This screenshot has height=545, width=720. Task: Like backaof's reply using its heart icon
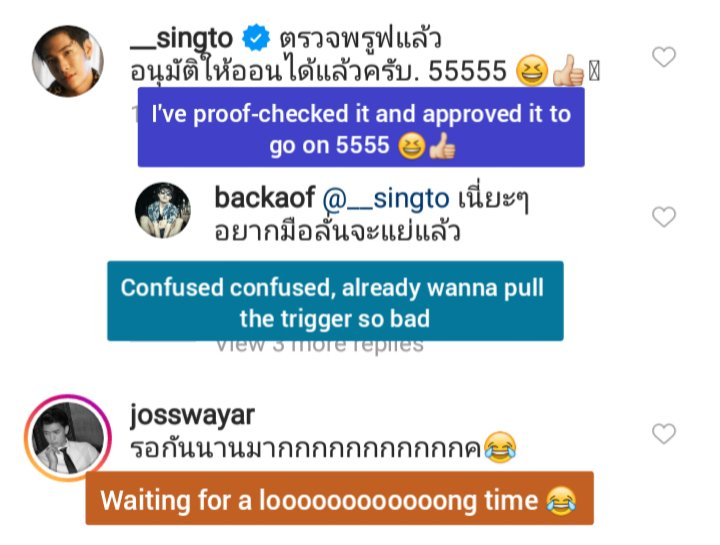[664, 217]
